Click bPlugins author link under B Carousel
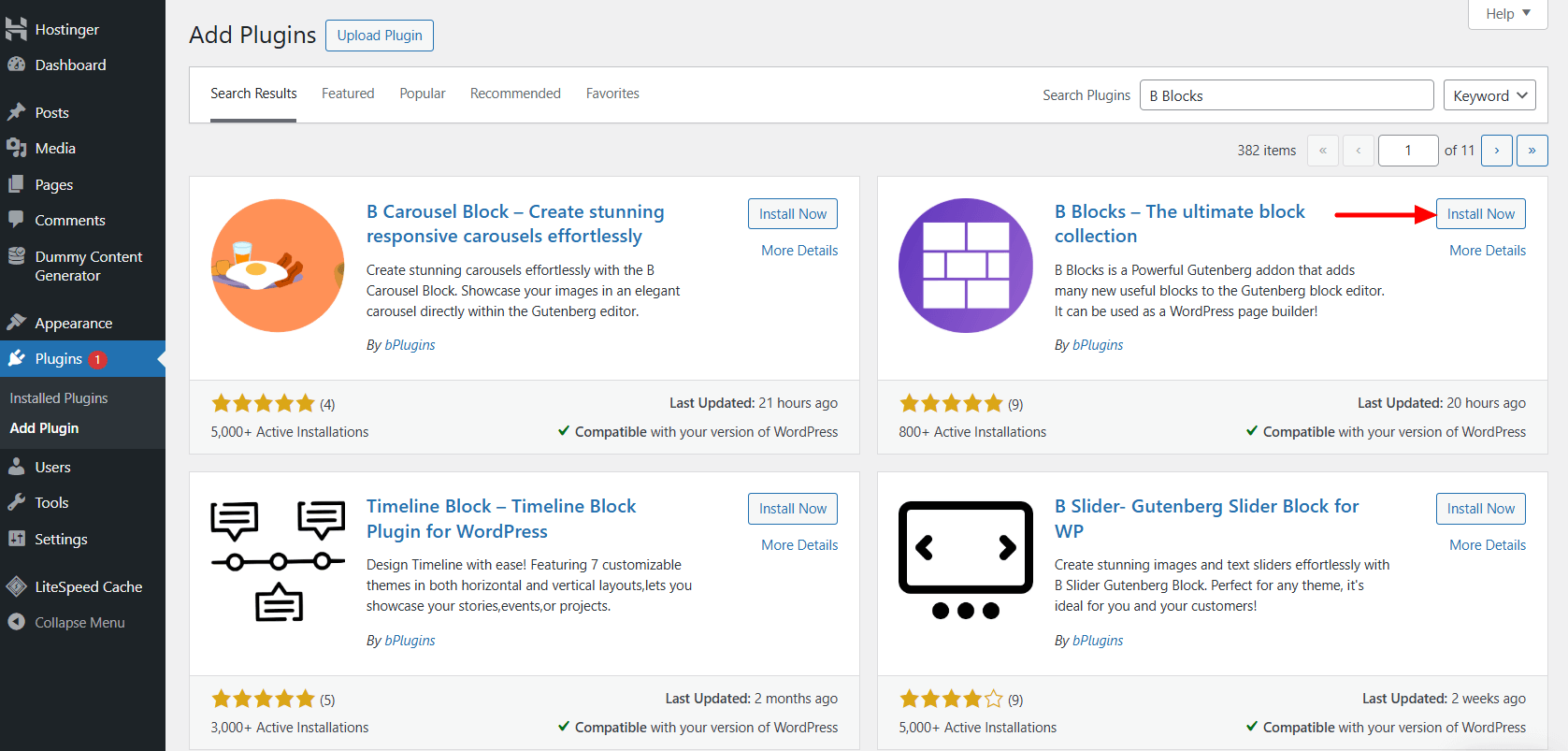Screen dimensions: 1568x751 [x=410, y=345]
